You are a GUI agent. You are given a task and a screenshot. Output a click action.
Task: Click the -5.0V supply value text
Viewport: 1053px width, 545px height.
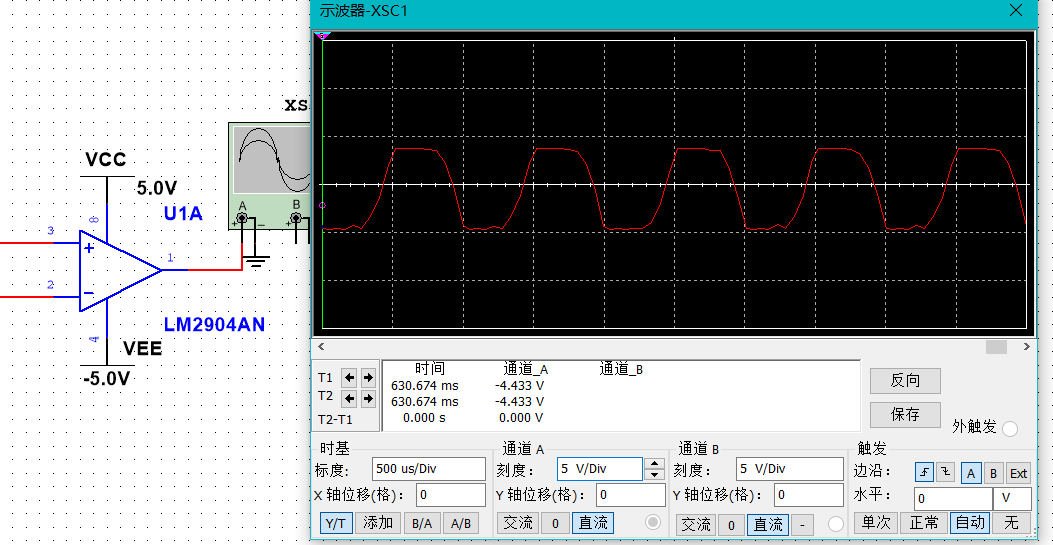[x=106, y=379]
